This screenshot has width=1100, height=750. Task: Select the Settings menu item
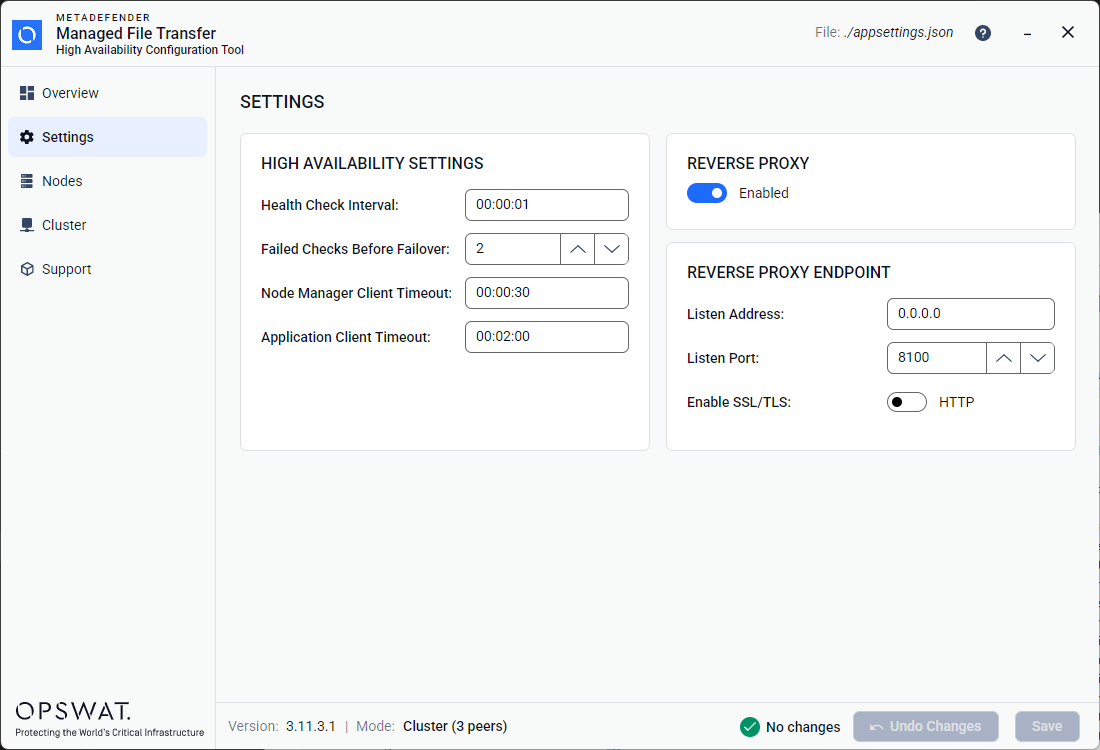(x=107, y=137)
